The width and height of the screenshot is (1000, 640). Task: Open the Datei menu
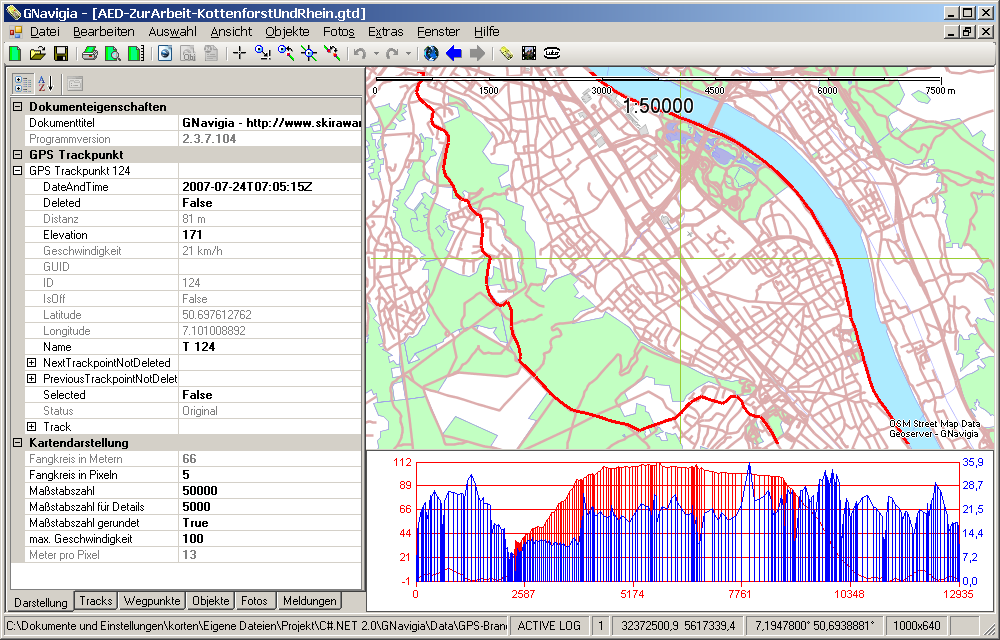(45, 31)
